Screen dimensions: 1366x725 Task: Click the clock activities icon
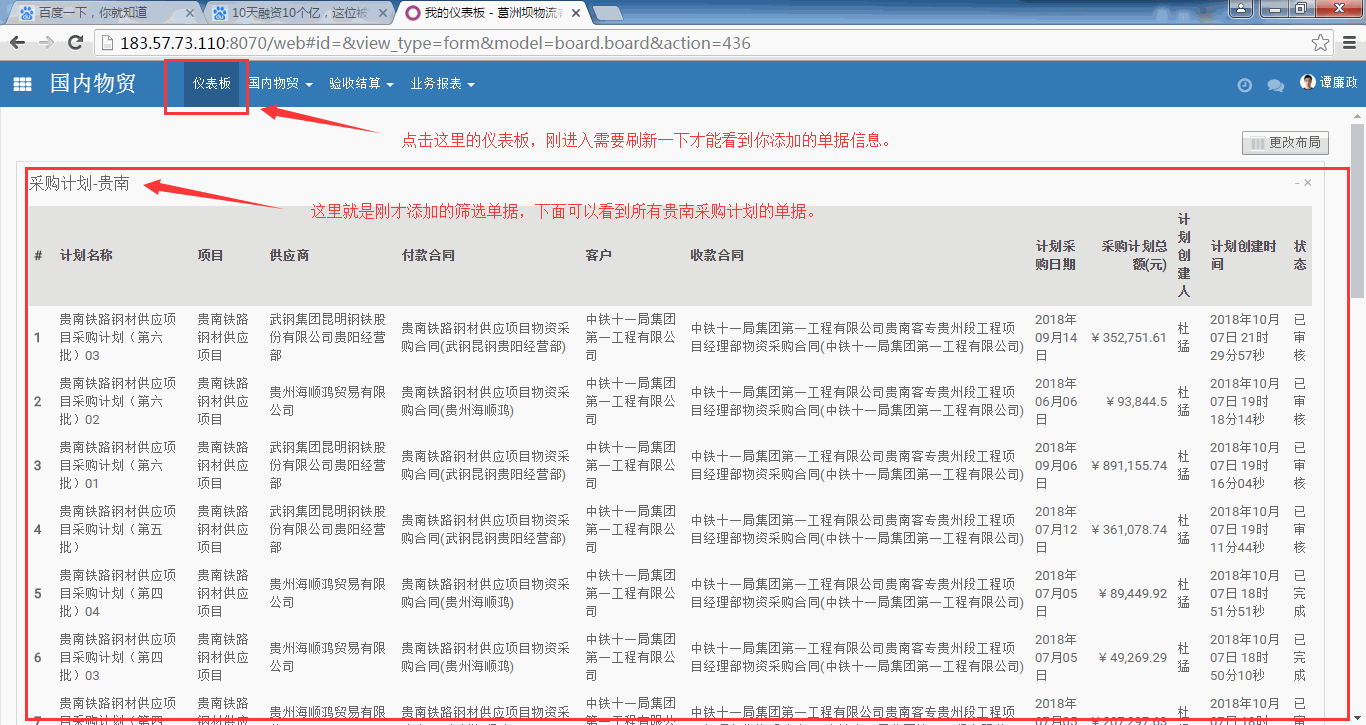1244,85
